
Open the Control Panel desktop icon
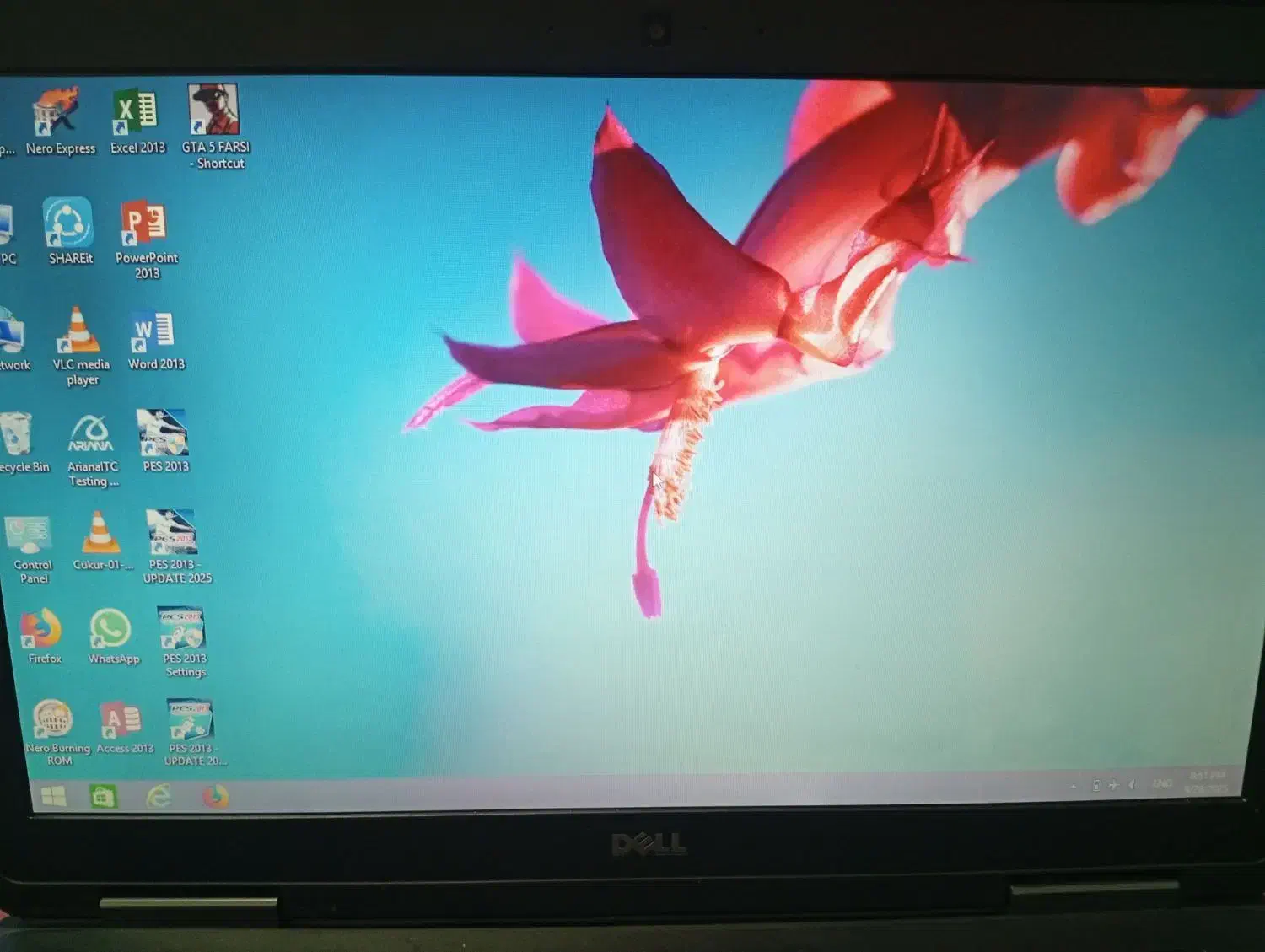[30, 535]
